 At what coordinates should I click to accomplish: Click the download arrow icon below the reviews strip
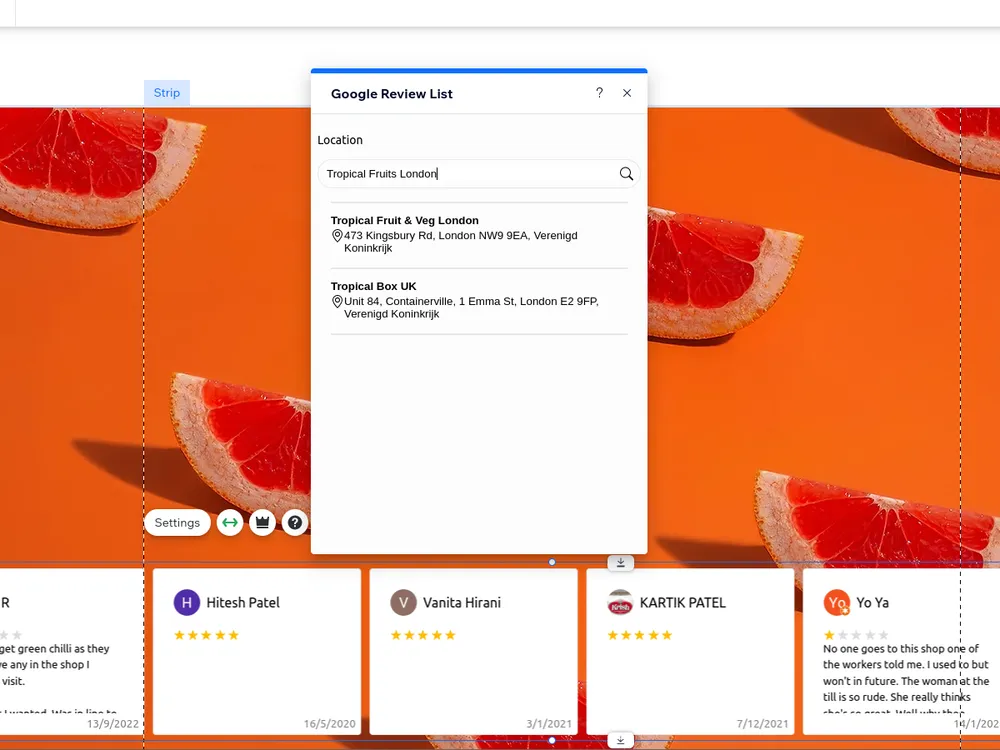(x=620, y=740)
